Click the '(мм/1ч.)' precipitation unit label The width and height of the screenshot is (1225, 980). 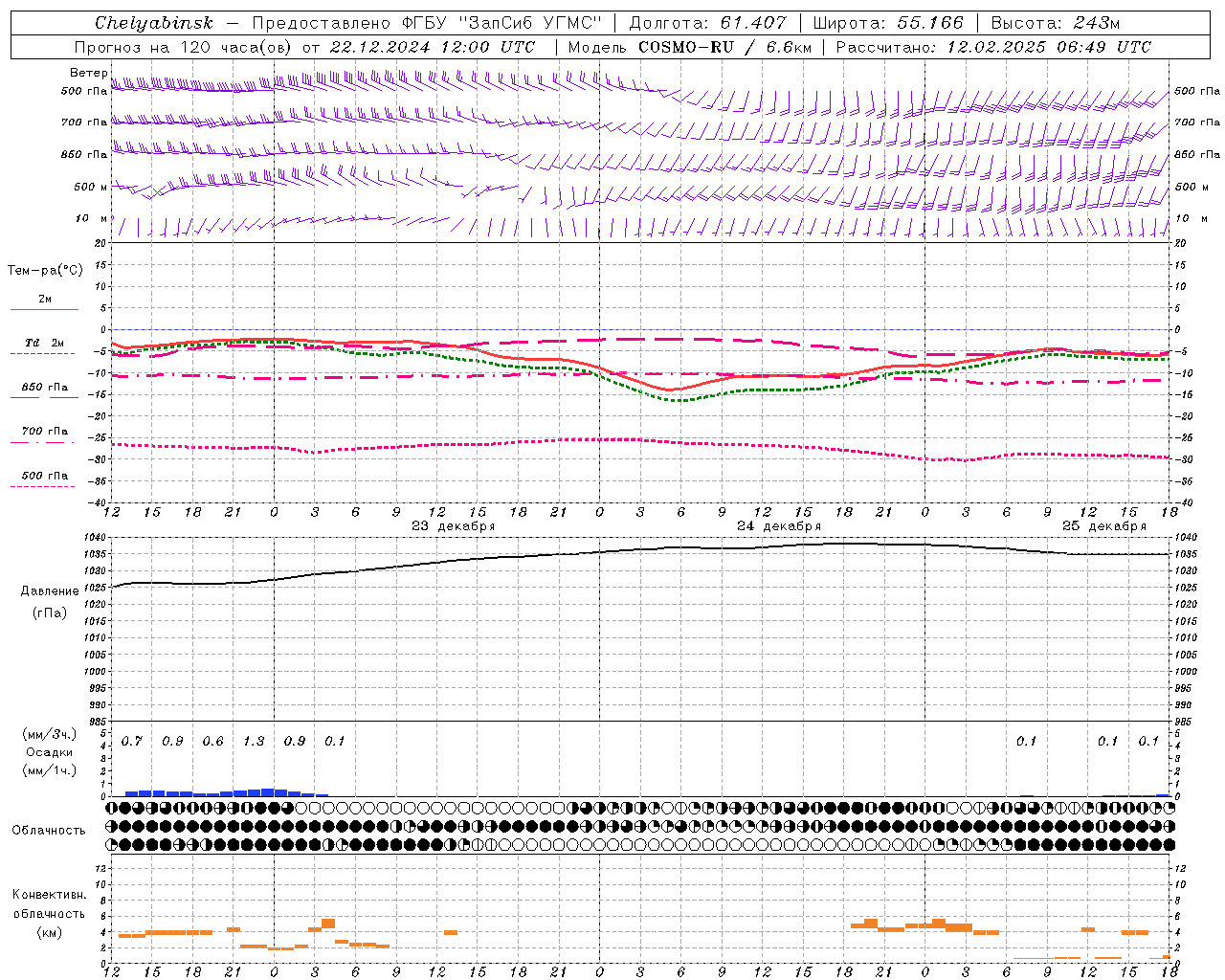coord(50,770)
